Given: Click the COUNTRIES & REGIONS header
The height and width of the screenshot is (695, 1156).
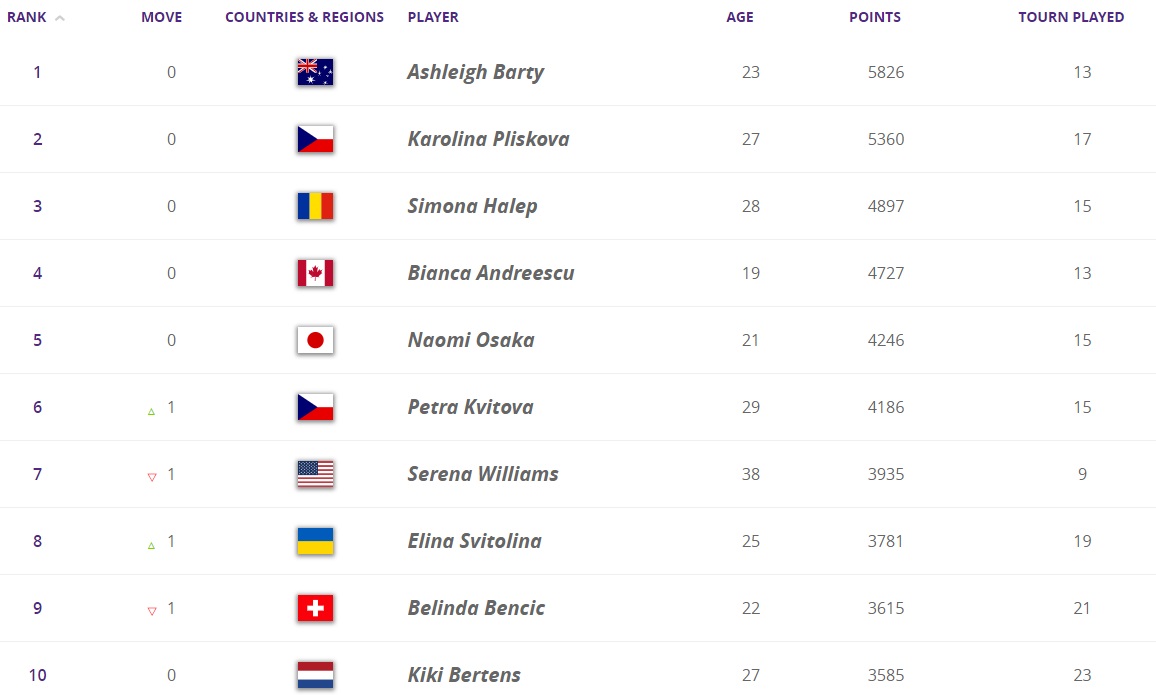Looking at the screenshot, I should point(304,17).
